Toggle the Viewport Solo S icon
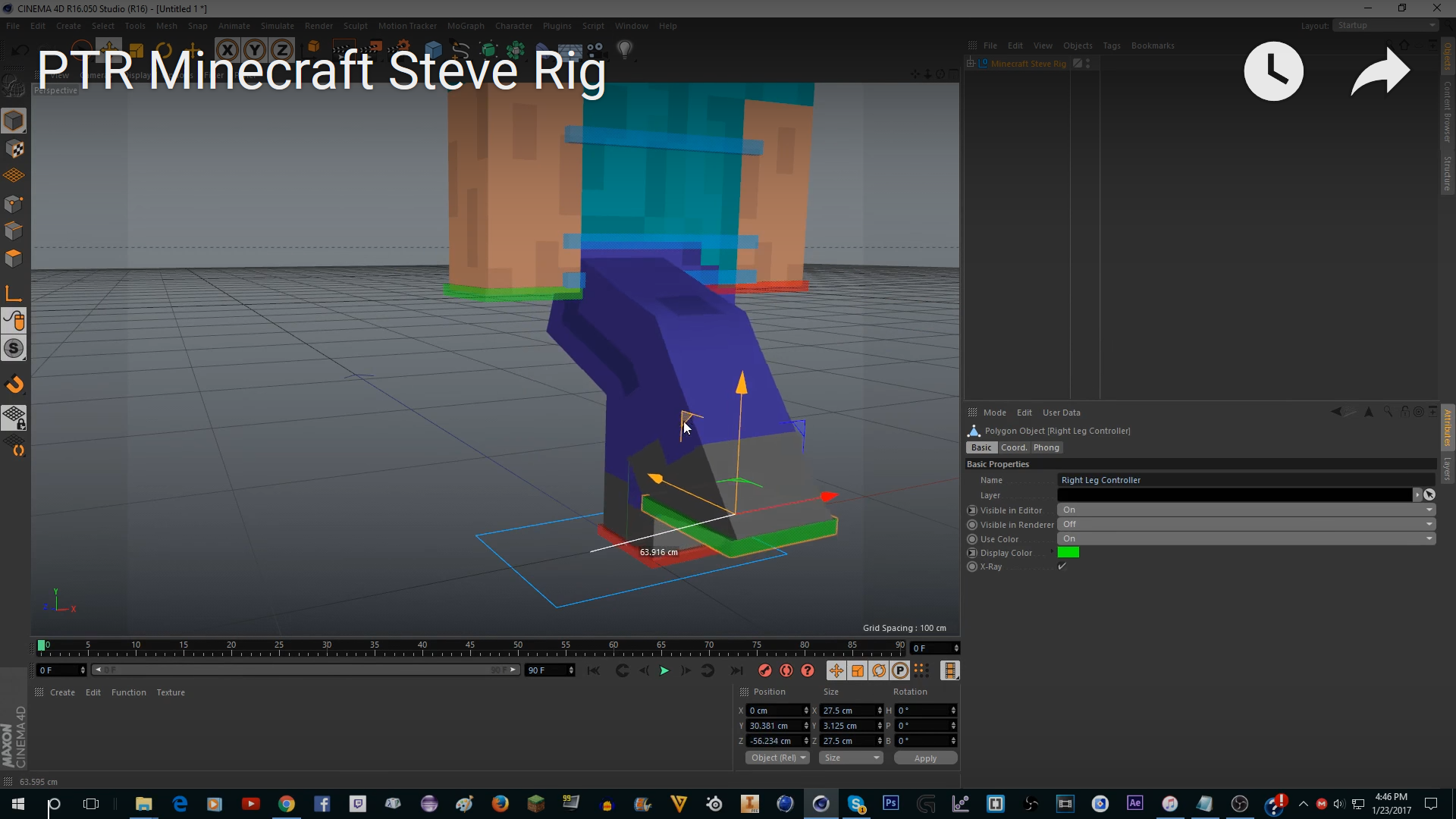Image resolution: width=1456 pixels, height=819 pixels. point(14,348)
